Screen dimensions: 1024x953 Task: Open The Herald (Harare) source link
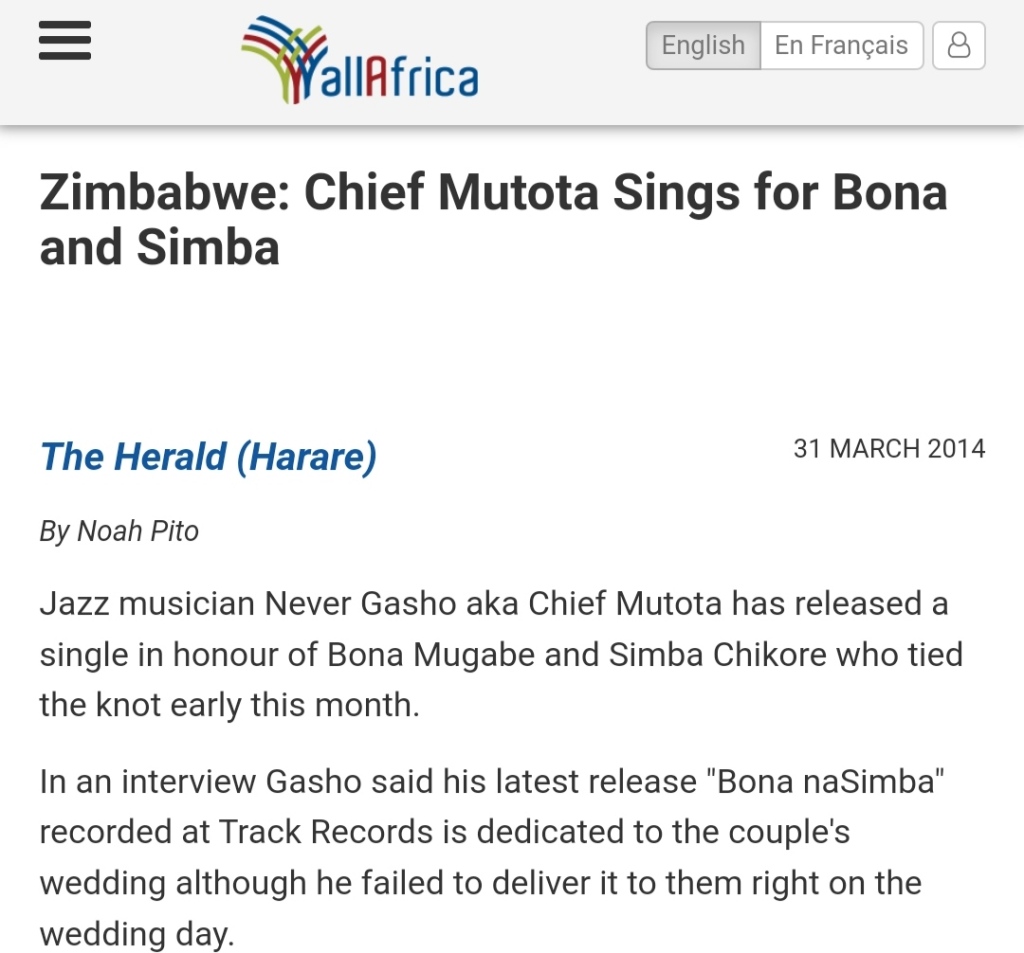coord(208,457)
